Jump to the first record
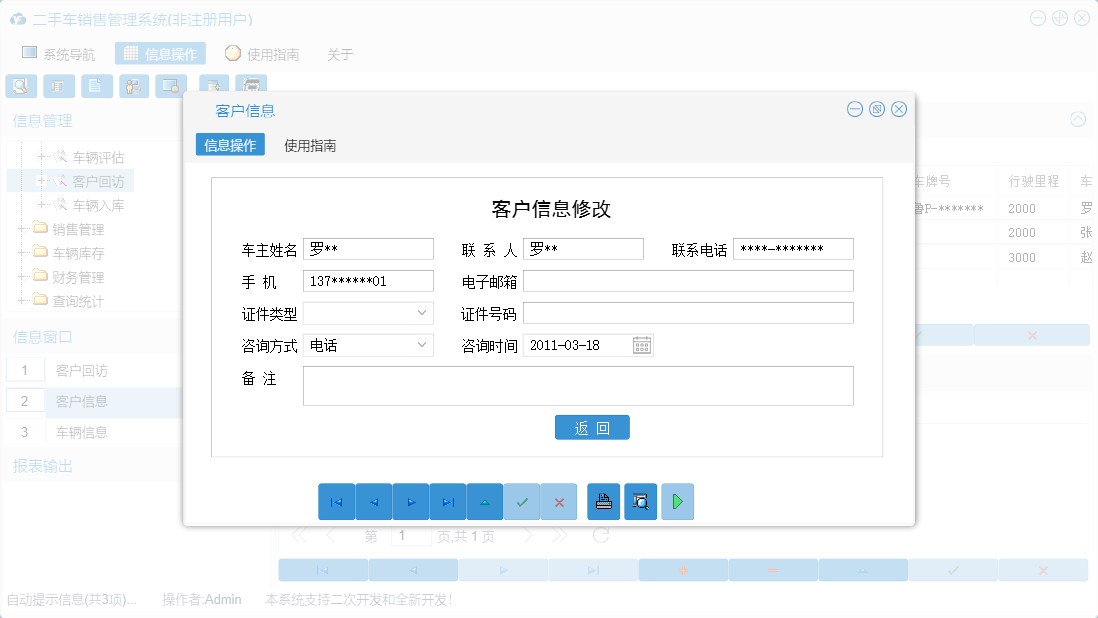The width and height of the screenshot is (1098, 618). tap(337, 501)
